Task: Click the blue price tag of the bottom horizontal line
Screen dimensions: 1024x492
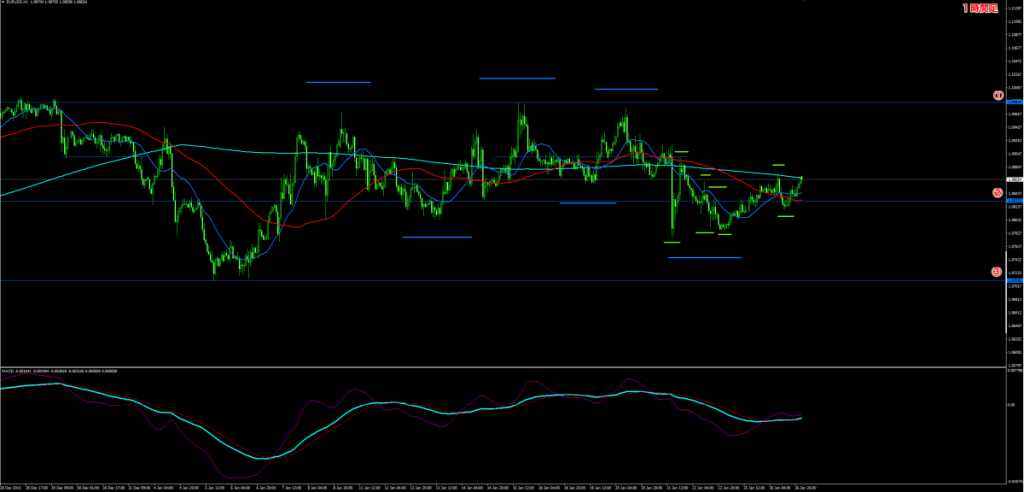Action: [x=1015, y=280]
